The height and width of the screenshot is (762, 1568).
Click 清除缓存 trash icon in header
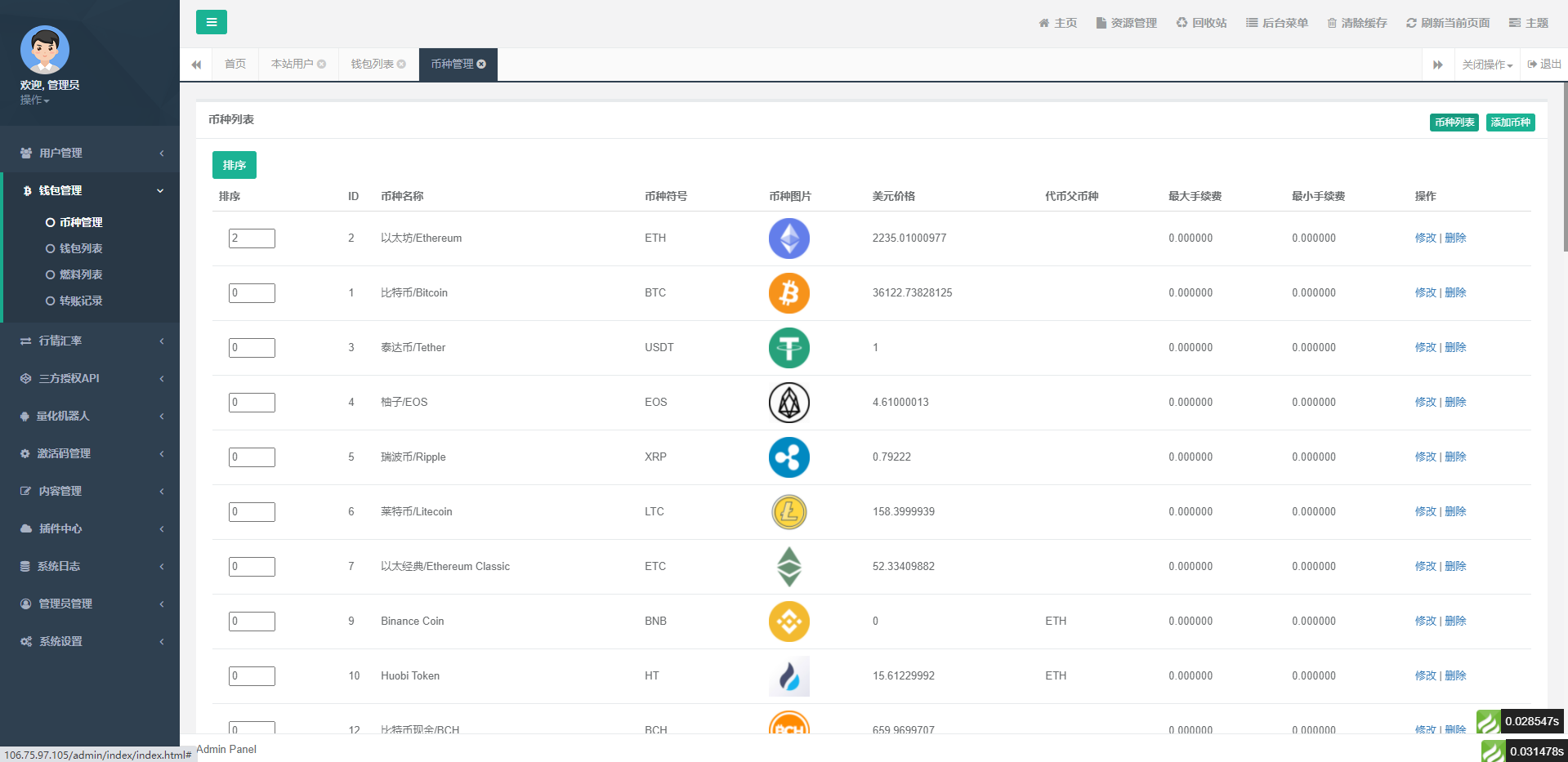(1332, 23)
